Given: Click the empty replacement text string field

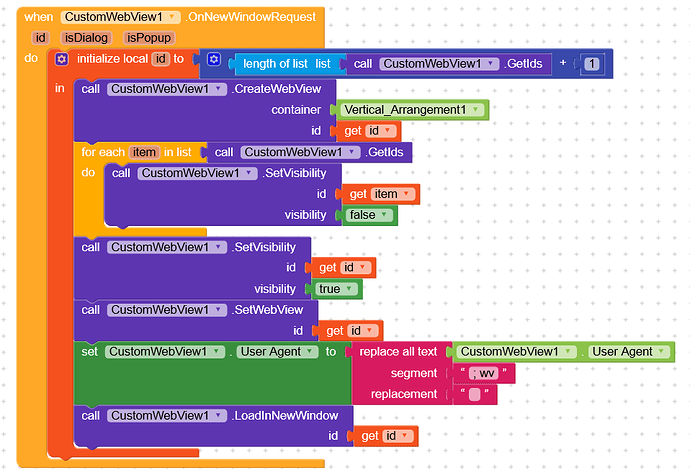Looking at the screenshot, I should [x=474, y=394].
